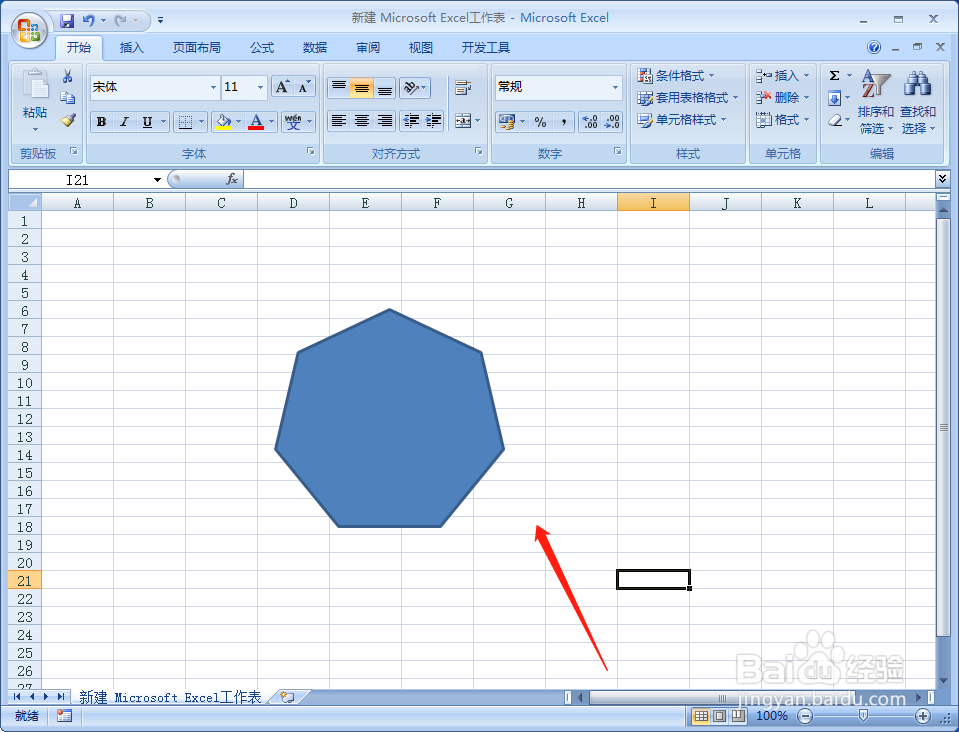Open 单元格样式 cell styles menu

pyautogui.click(x=682, y=120)
